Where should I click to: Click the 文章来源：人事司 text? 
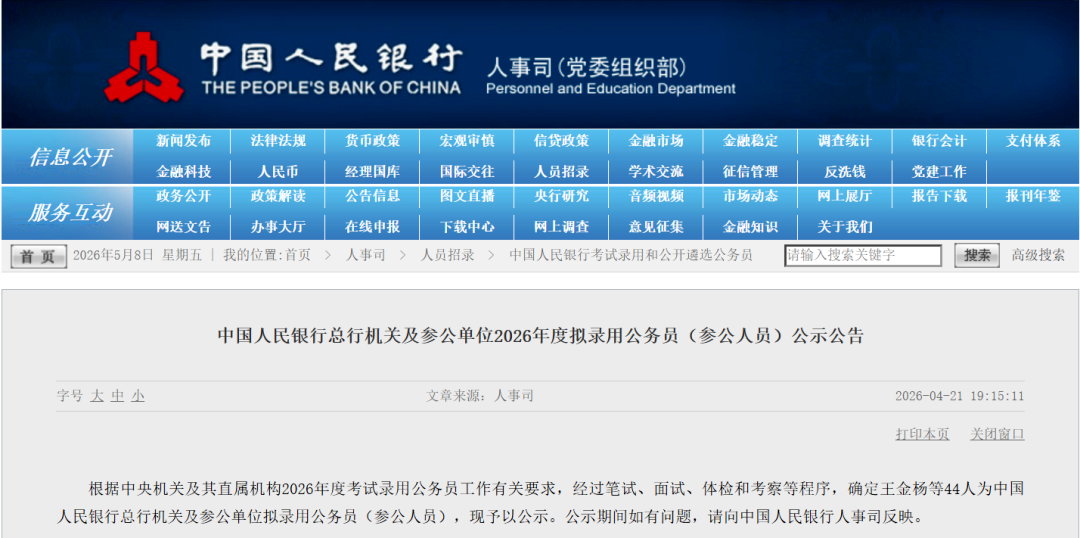pos(479,396)
